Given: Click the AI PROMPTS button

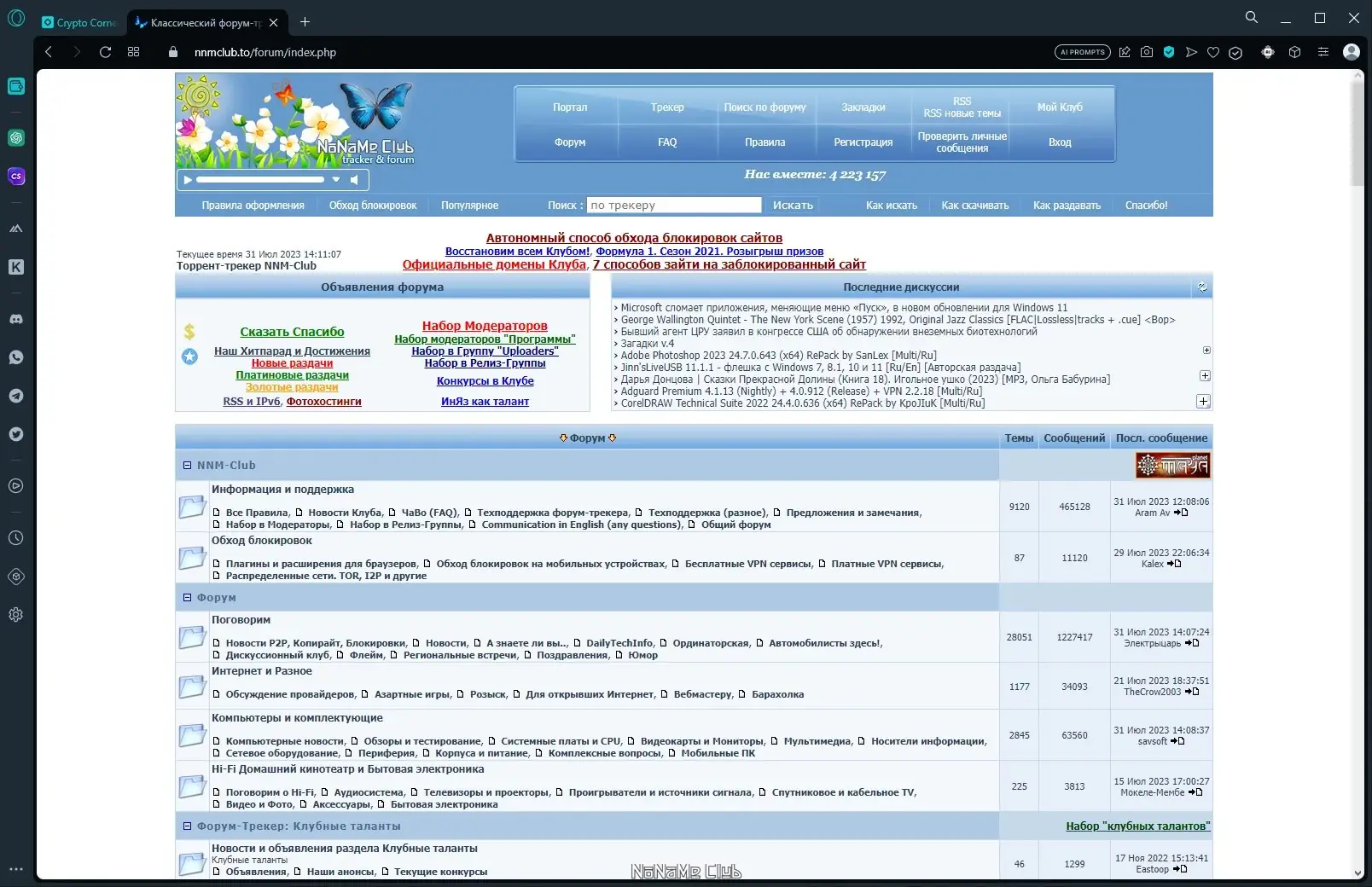Looking at the screenshot, I should coord(1083,52).
